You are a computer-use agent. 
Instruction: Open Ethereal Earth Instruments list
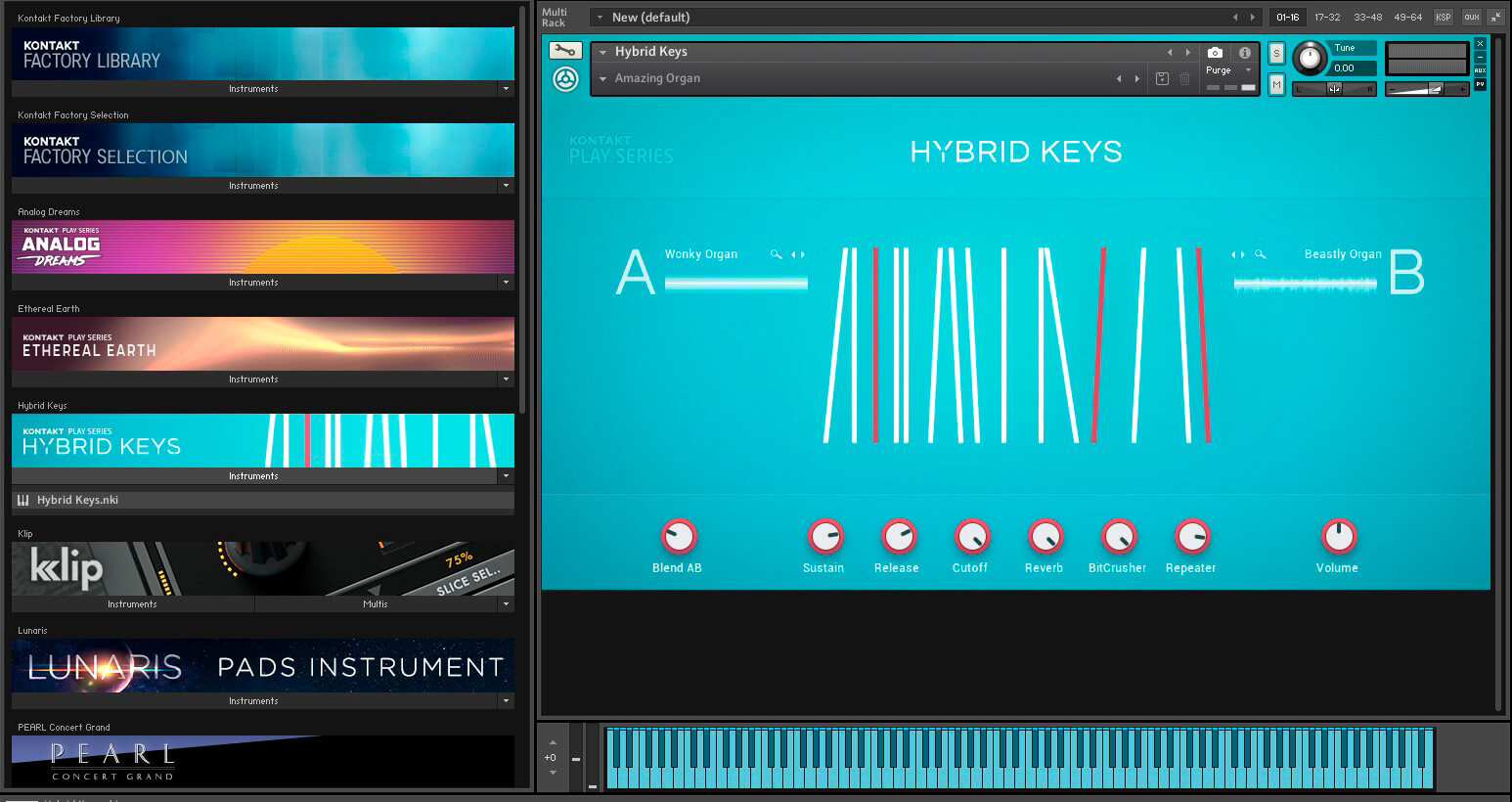(x=254, y=379)
